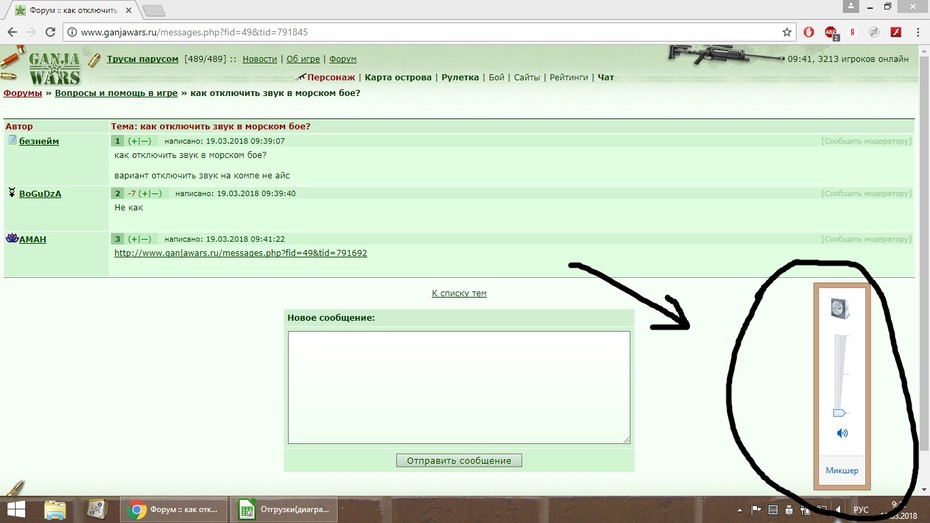Open the Новости link

[x=259, y=59]
